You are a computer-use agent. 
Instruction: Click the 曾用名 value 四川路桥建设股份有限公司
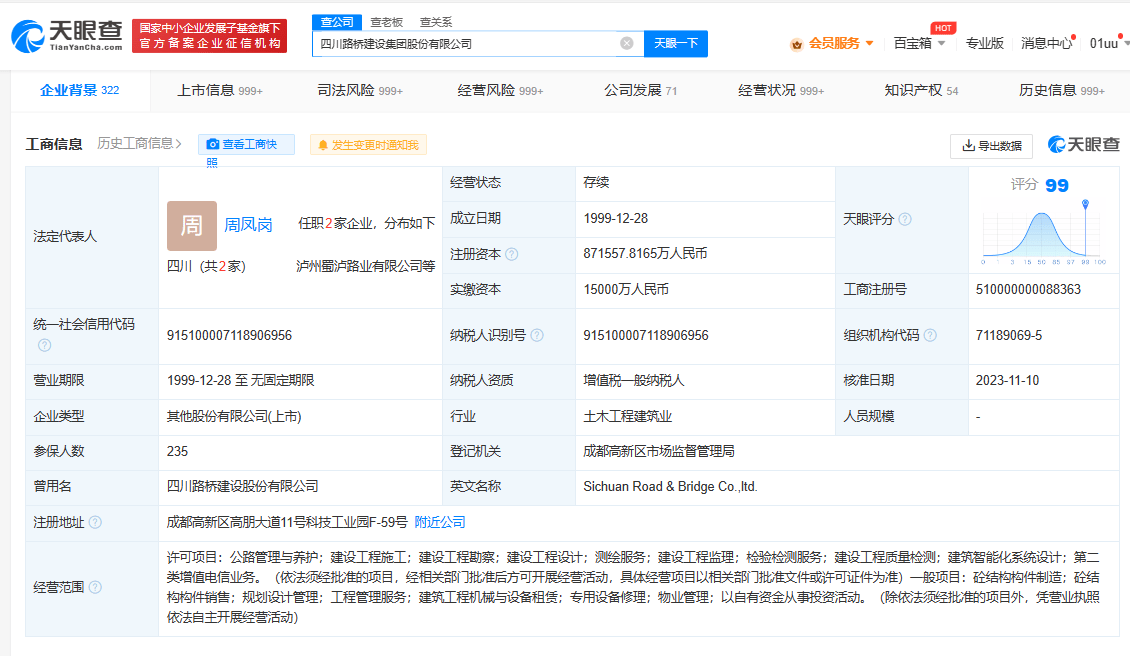[x=243, y=487]
